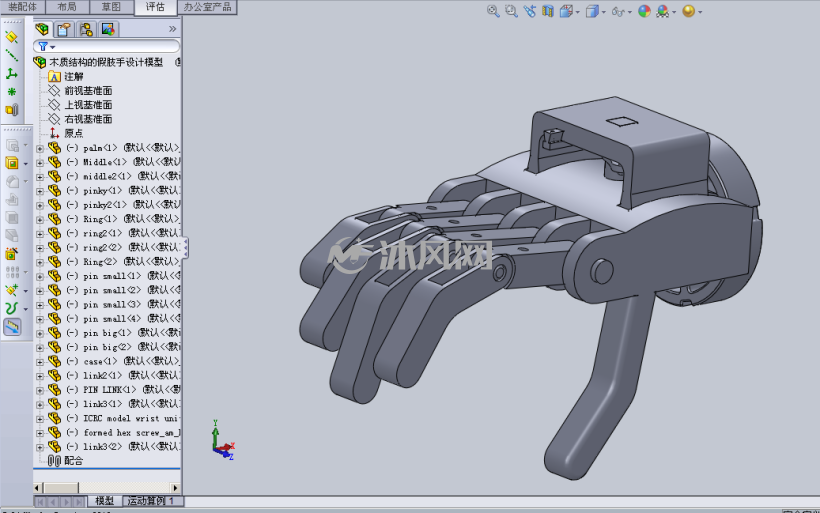The image size is (820, 513).
Task: Click the yellow square feature toolbar icon
Action: point(12,163)
